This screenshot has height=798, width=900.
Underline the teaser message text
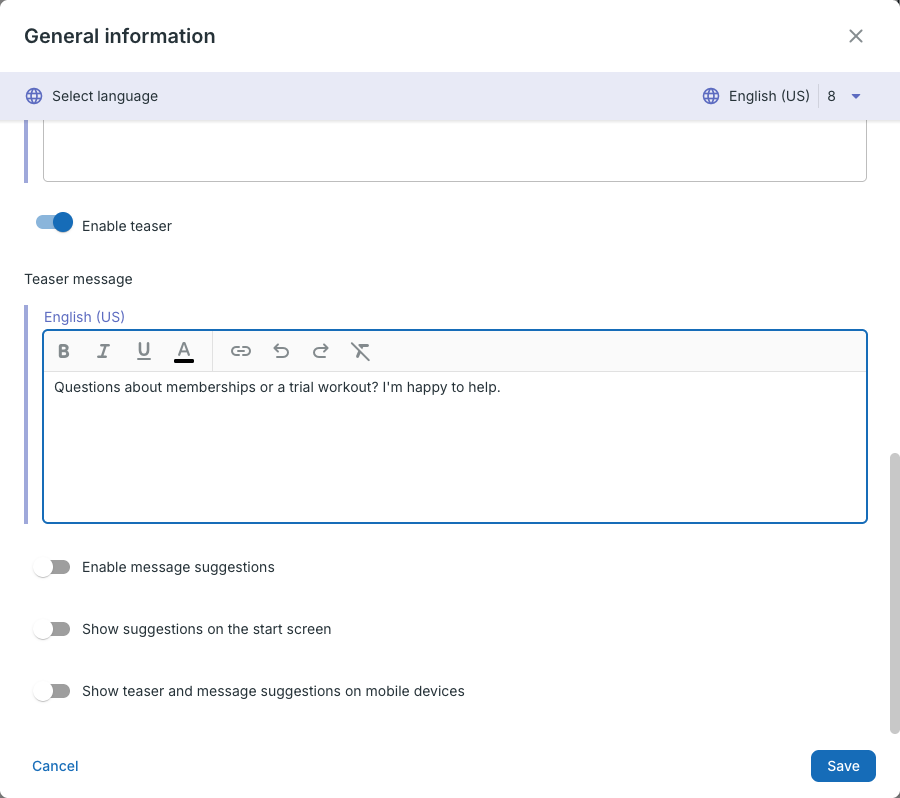143,351
